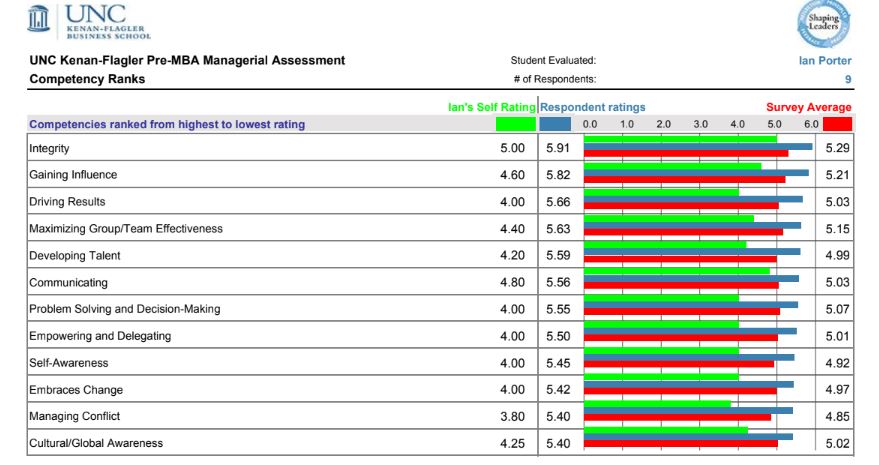This screenshot has width=879, height=465.
Task: Click the 'Survey Average' column label
Action: point(808,107)
